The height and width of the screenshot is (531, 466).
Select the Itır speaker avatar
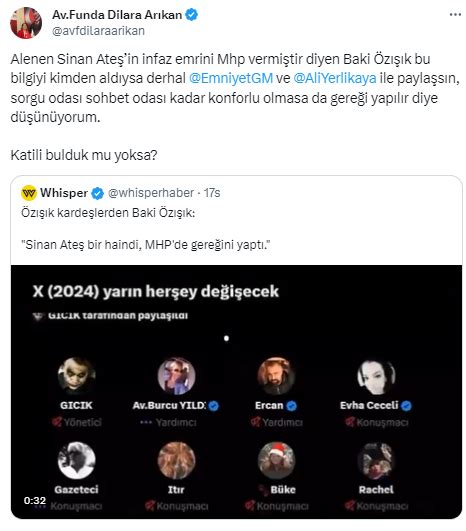[x=176, y=461]
